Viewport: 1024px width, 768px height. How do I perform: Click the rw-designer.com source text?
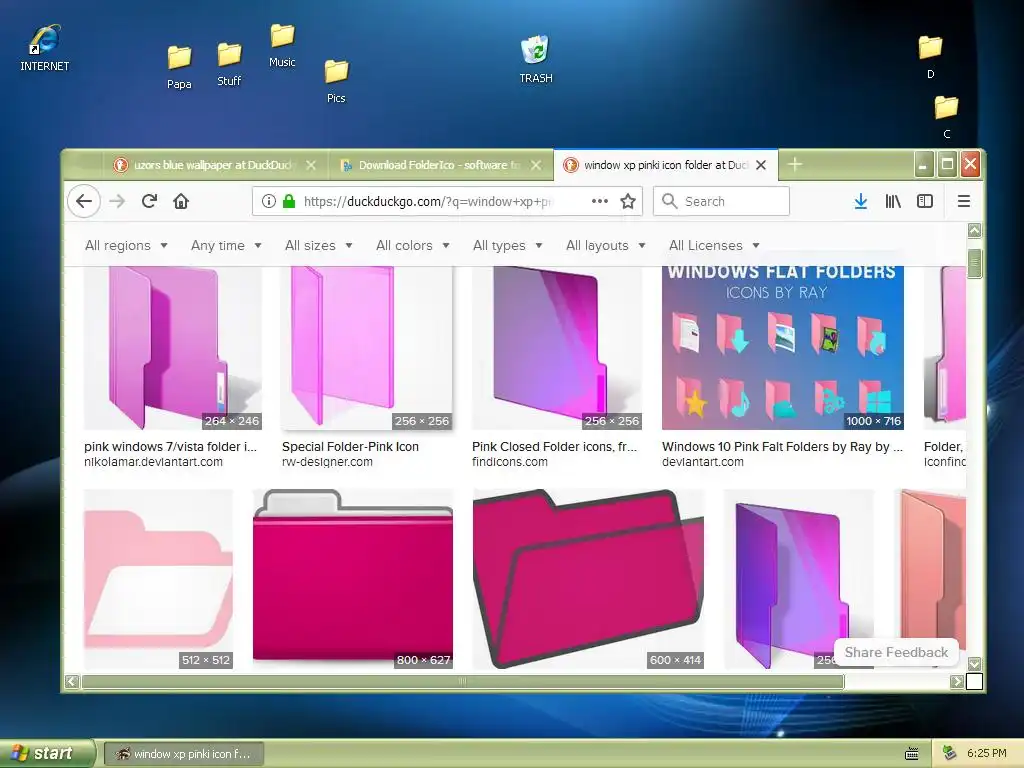tap(327, 462)
